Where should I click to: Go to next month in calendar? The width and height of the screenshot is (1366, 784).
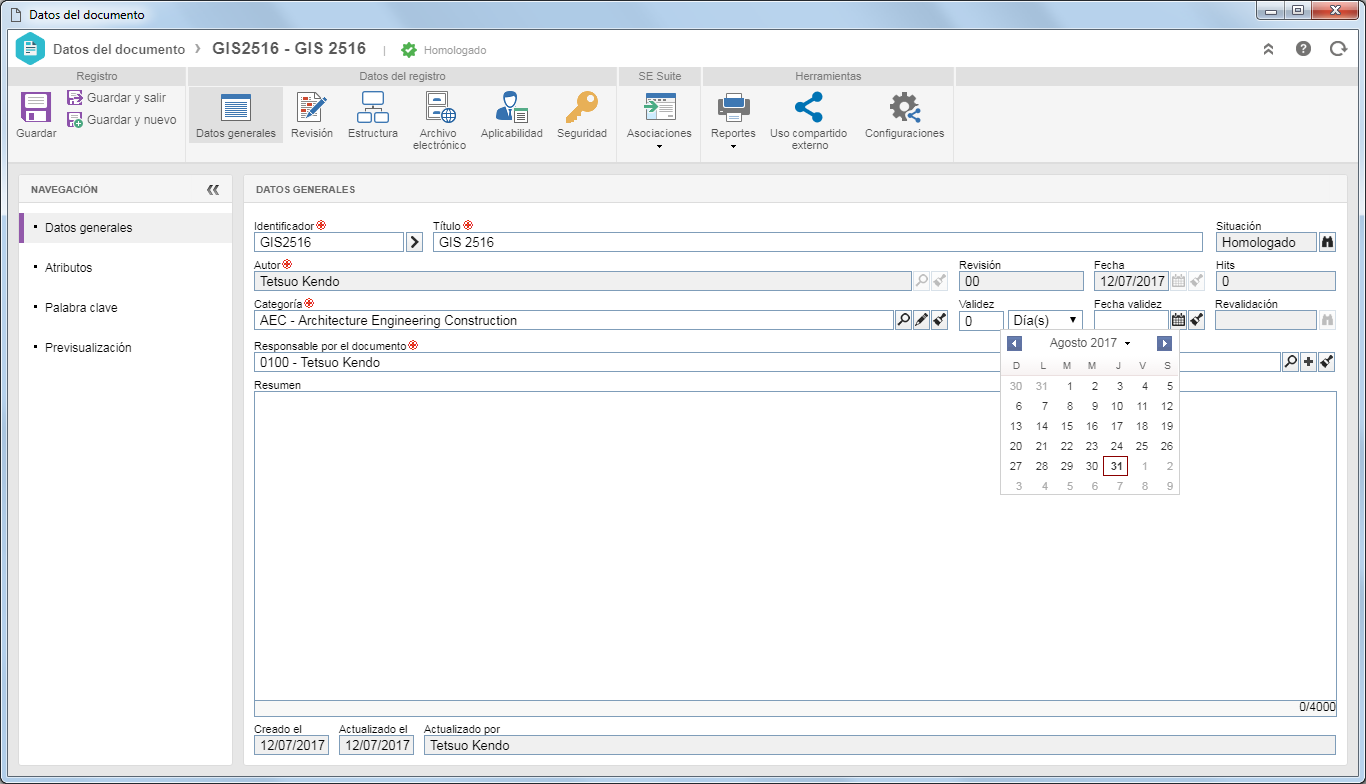1164,343
